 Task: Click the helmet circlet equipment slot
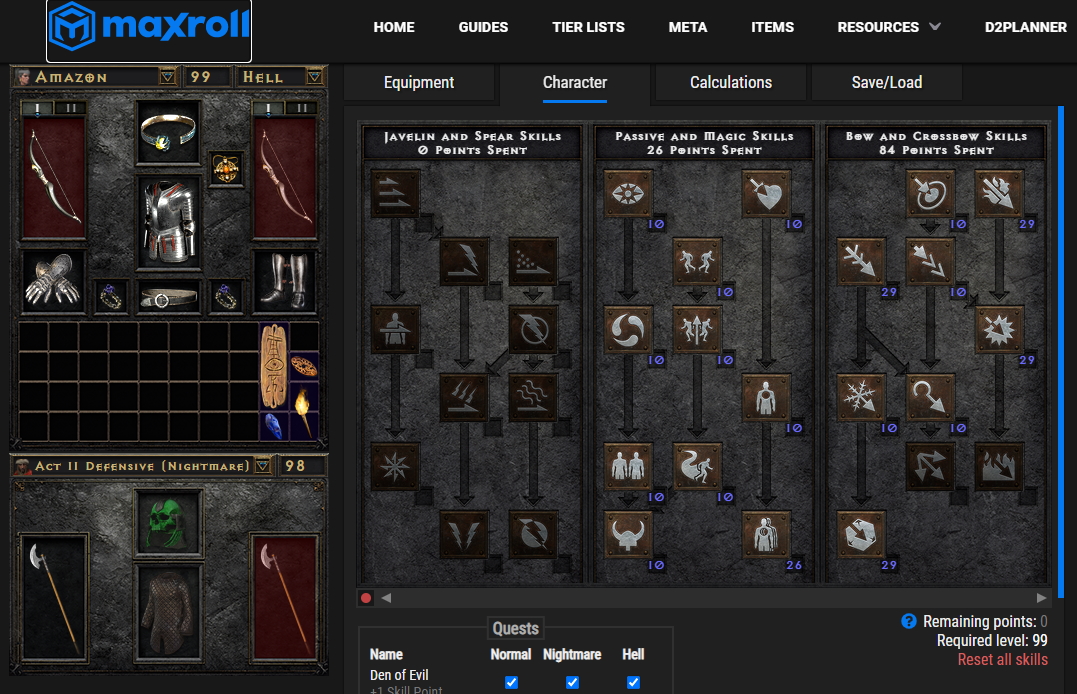[x=168, y=131]
